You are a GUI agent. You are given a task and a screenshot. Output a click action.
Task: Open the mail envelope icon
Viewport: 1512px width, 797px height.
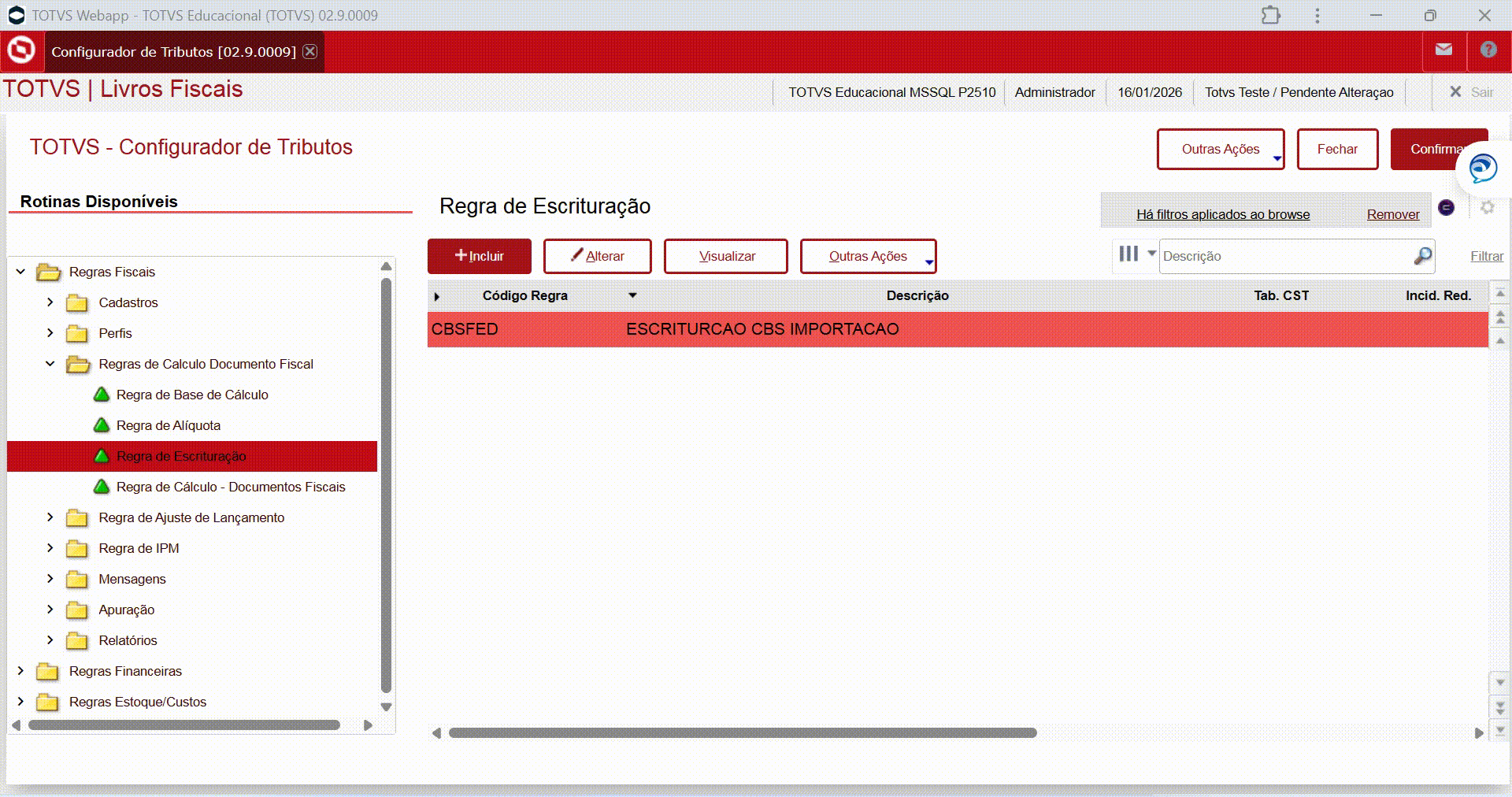tap(1443, 50)
